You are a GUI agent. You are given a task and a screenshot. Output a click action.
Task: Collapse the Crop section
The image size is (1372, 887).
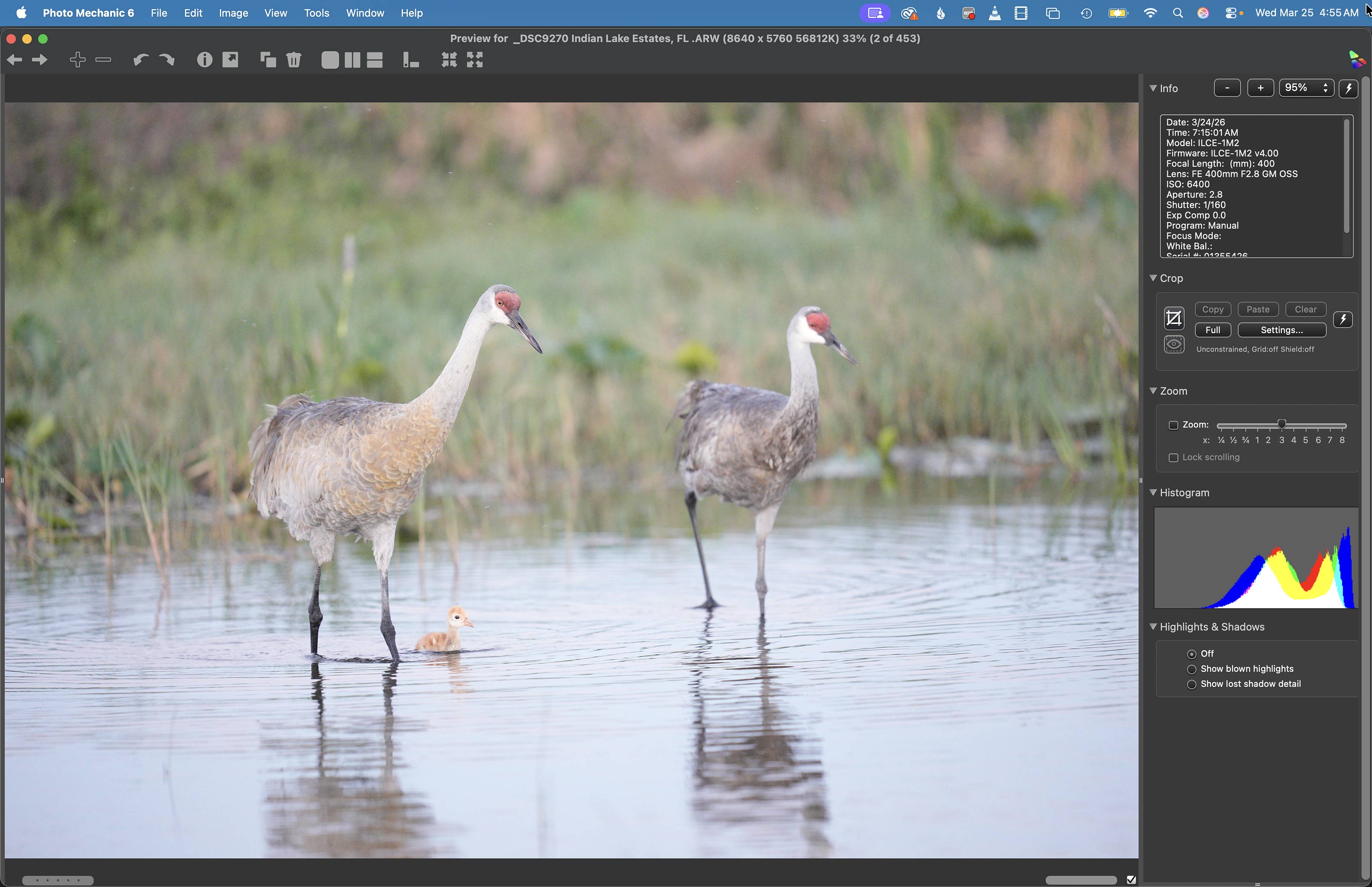1153,278
